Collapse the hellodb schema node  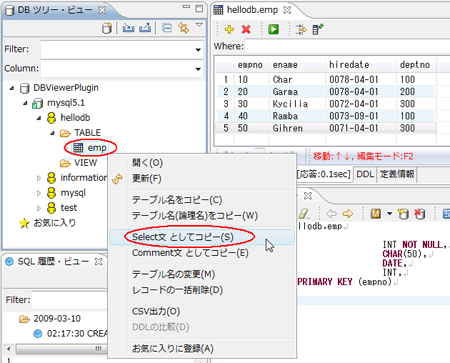[x=39, y=118]
